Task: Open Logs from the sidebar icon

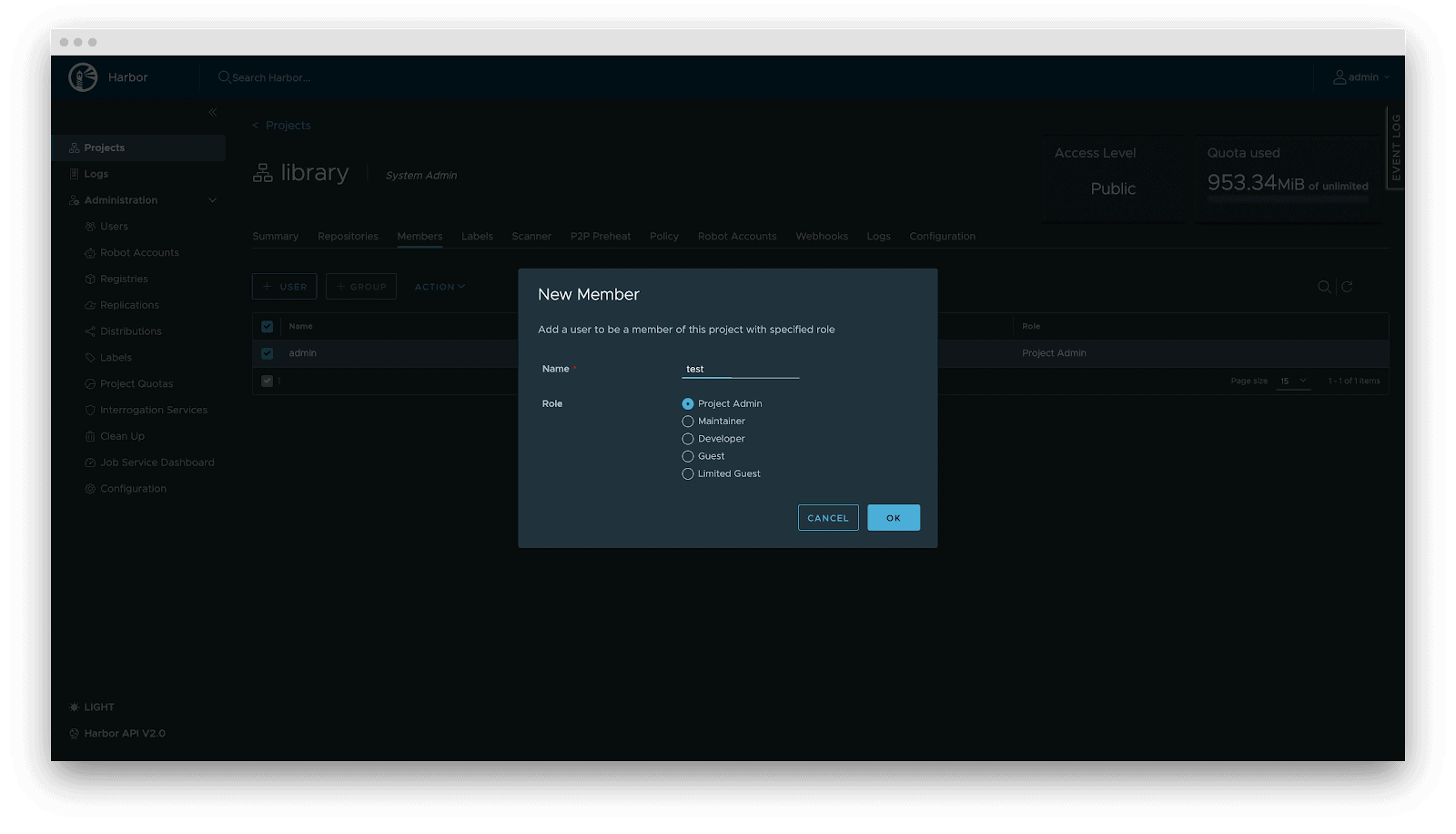Action: click(75, 173)
